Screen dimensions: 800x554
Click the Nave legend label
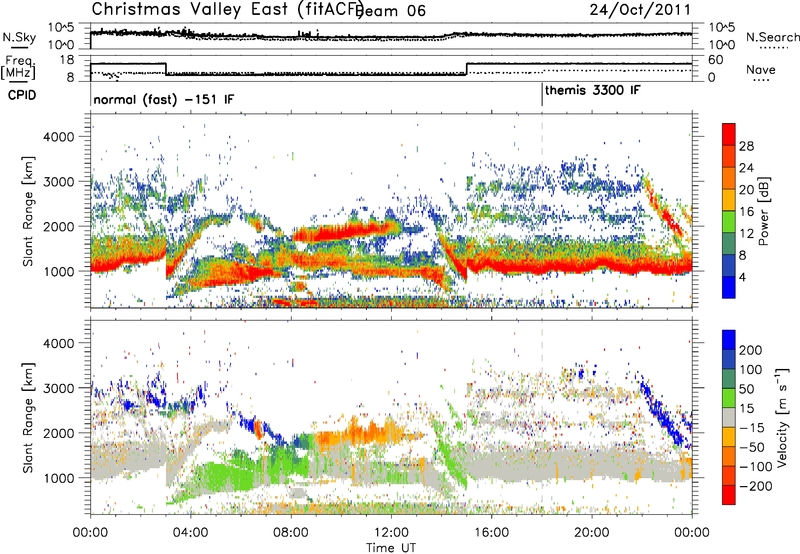(x=761, y=70)
